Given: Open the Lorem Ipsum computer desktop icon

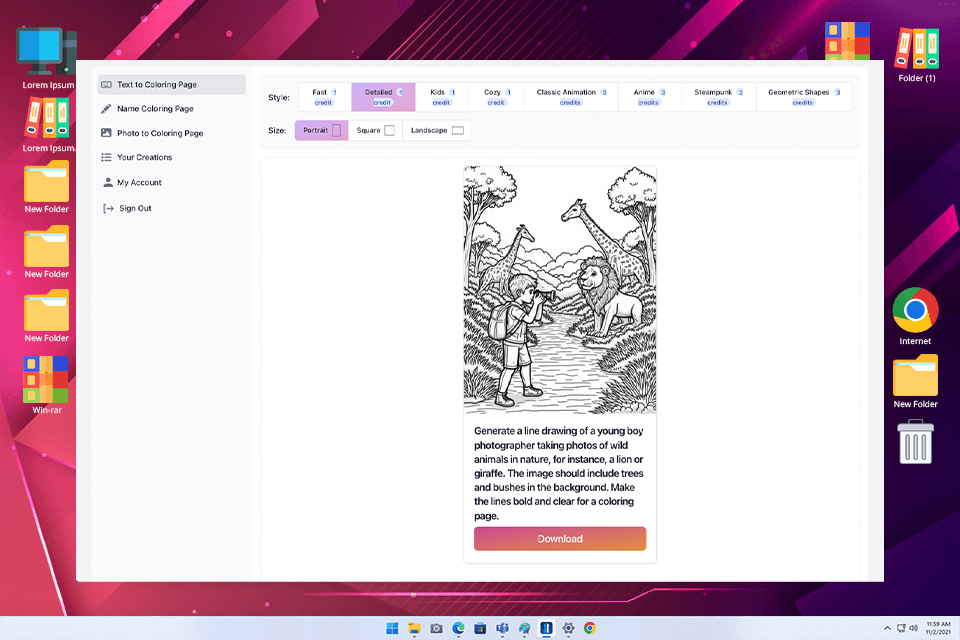Looking at the screenshot, I should pos(47,58).
